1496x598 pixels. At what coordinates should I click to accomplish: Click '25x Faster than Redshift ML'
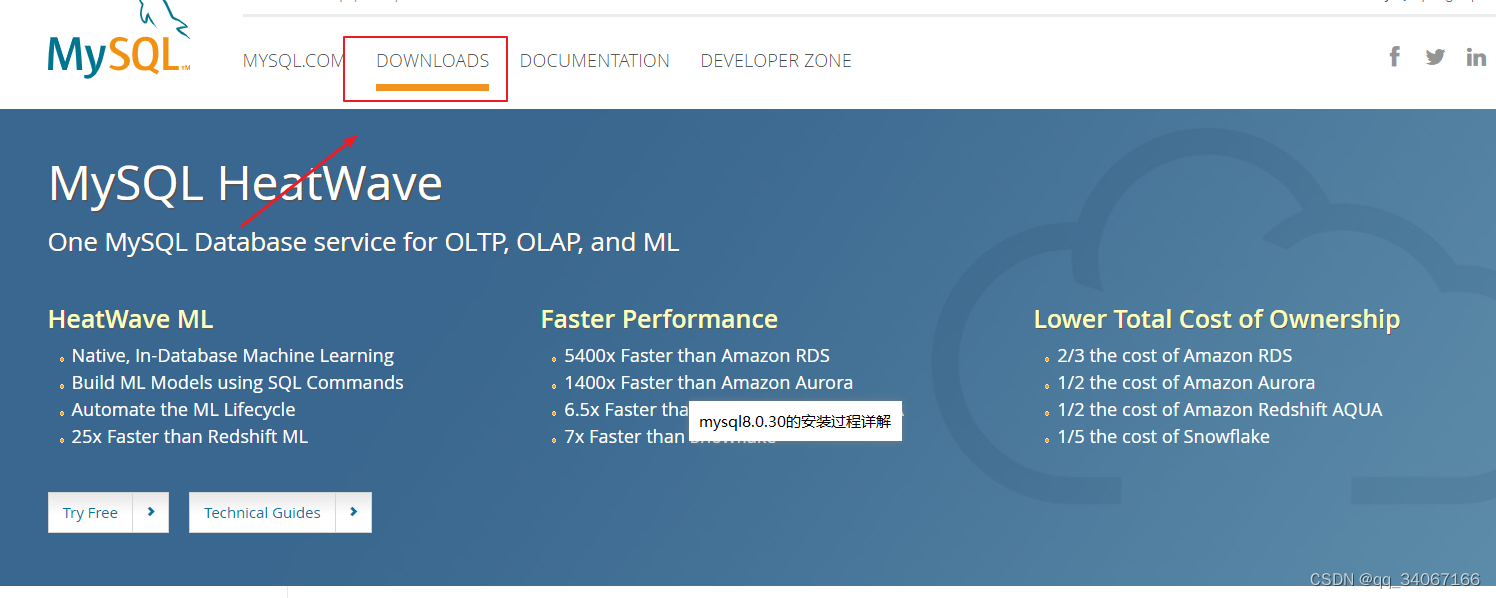(190, 437)
